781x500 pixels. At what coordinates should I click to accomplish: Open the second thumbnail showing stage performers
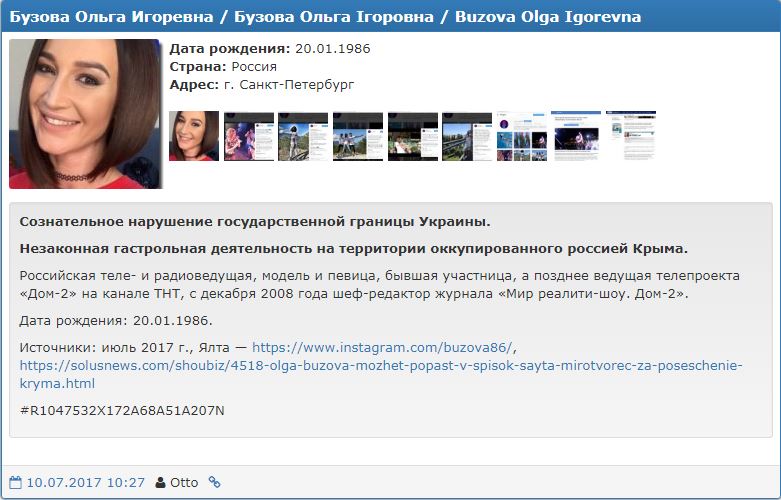pyautogui.click(x=249, y=136)
